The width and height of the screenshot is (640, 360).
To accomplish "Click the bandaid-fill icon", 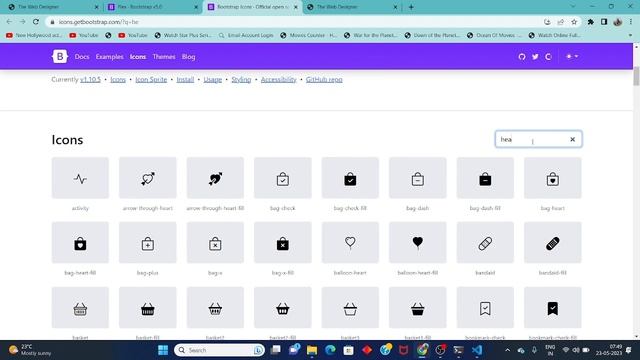I will [553, 243].
